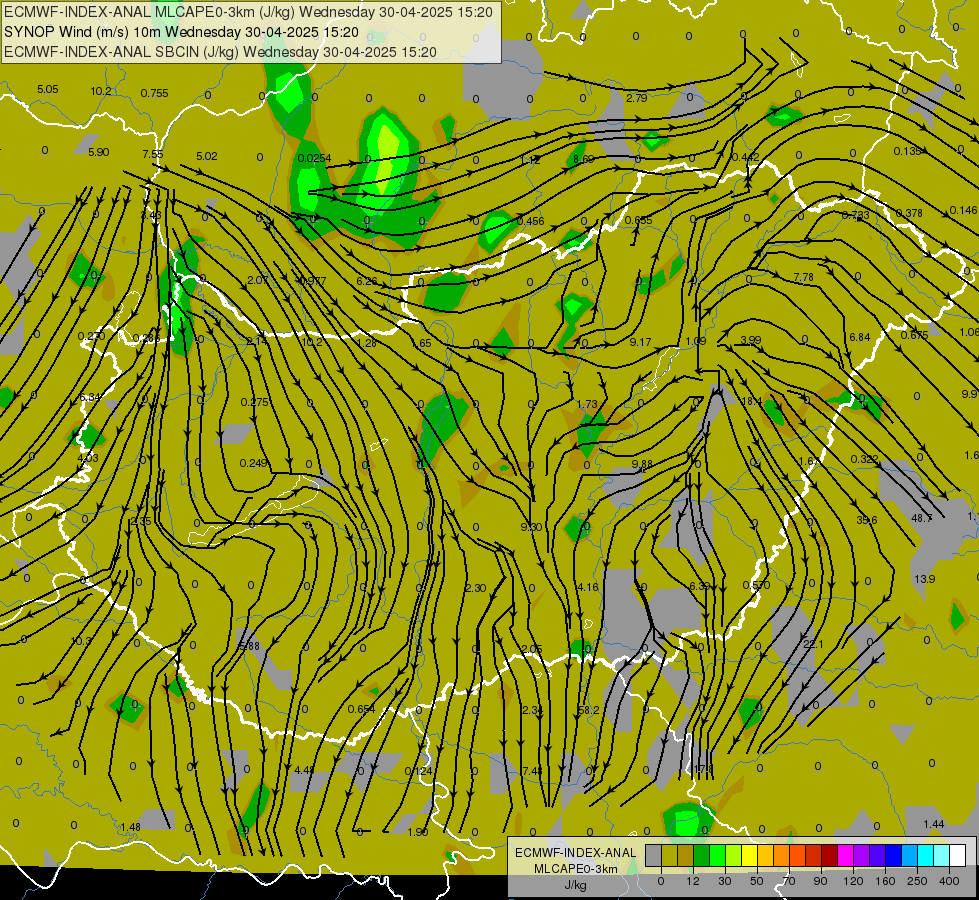This screenshot has height=900, width=979.
Task: Click the red legend swatch before 90
Action: (814, 856)
